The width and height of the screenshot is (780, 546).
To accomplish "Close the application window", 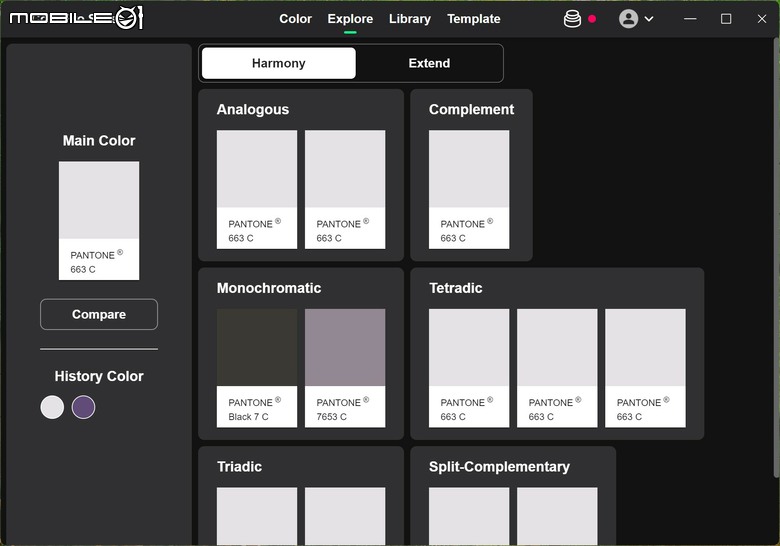I will pyautogui.click(x=762, y=19).
